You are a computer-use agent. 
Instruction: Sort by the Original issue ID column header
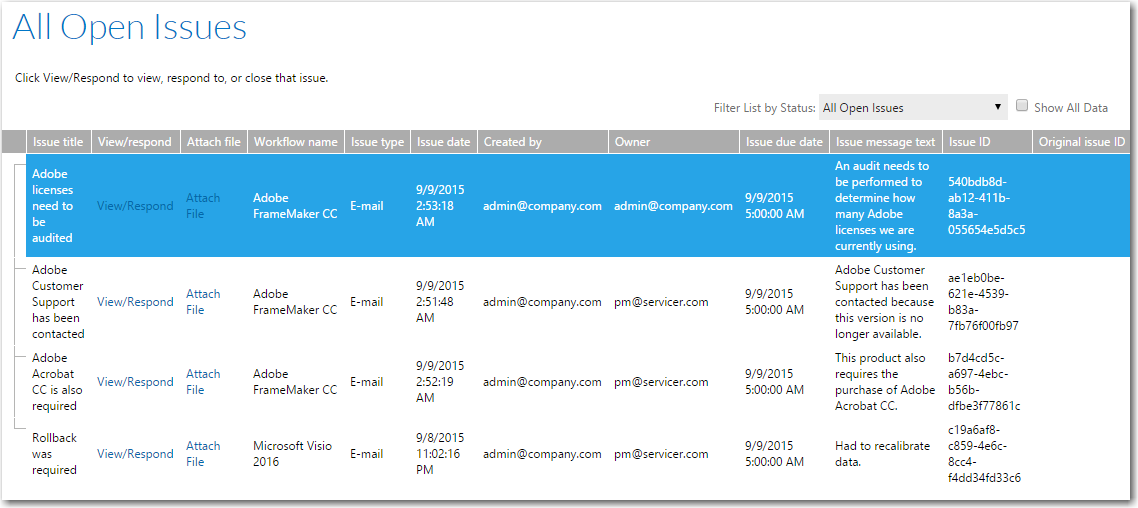point(1082,142)
